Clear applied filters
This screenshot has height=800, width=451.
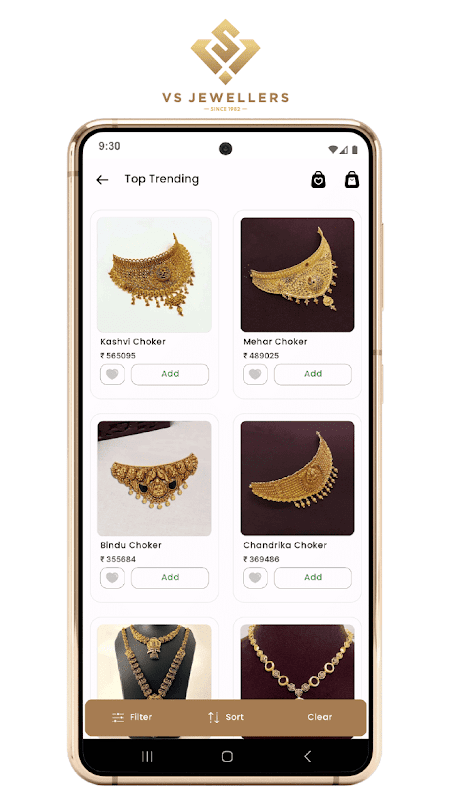pyautogui.click(x=319, y=717)
